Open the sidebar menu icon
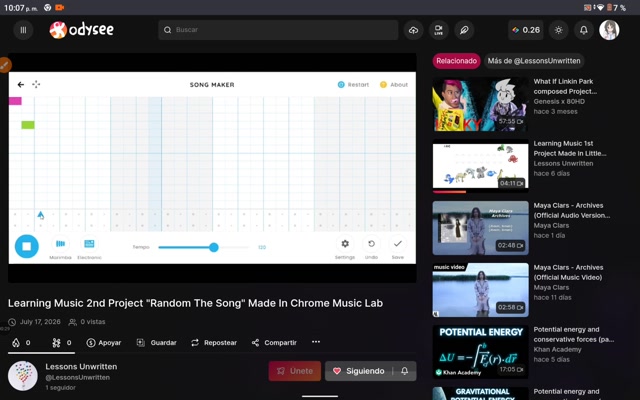Image resolution: width=640 pixels, height=400 pixels. (x=23, y=30)
